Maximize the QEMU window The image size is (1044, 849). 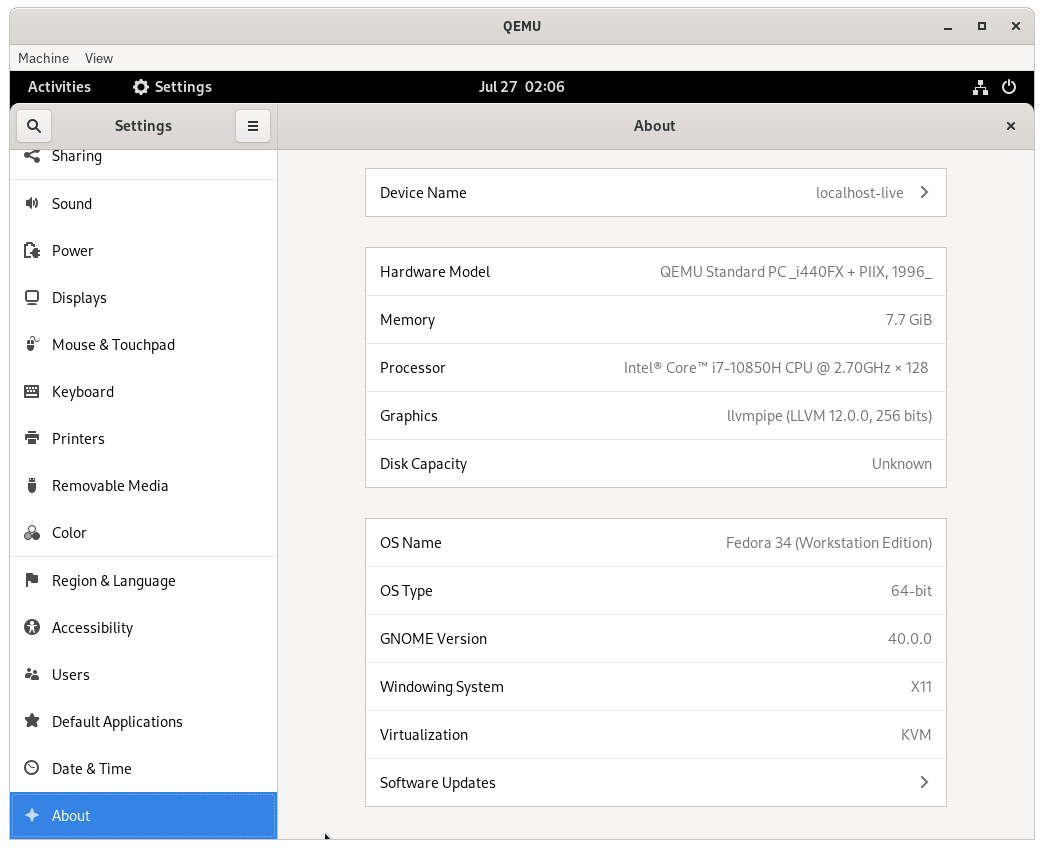(981, 26)
